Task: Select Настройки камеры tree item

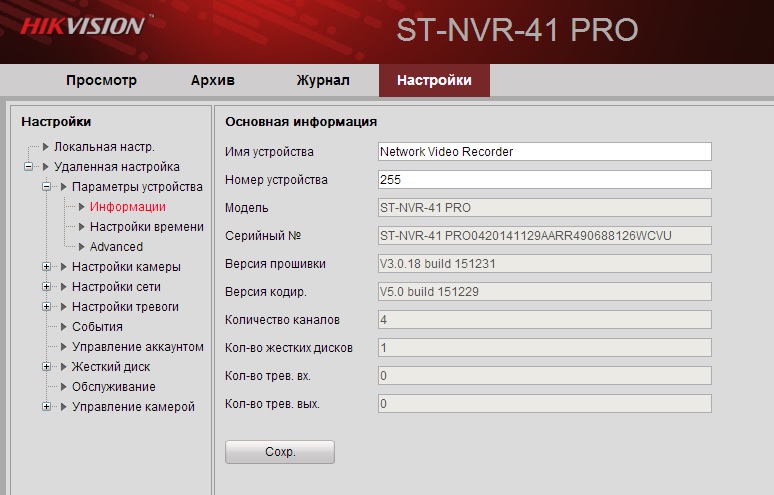Action: [126, 267]
